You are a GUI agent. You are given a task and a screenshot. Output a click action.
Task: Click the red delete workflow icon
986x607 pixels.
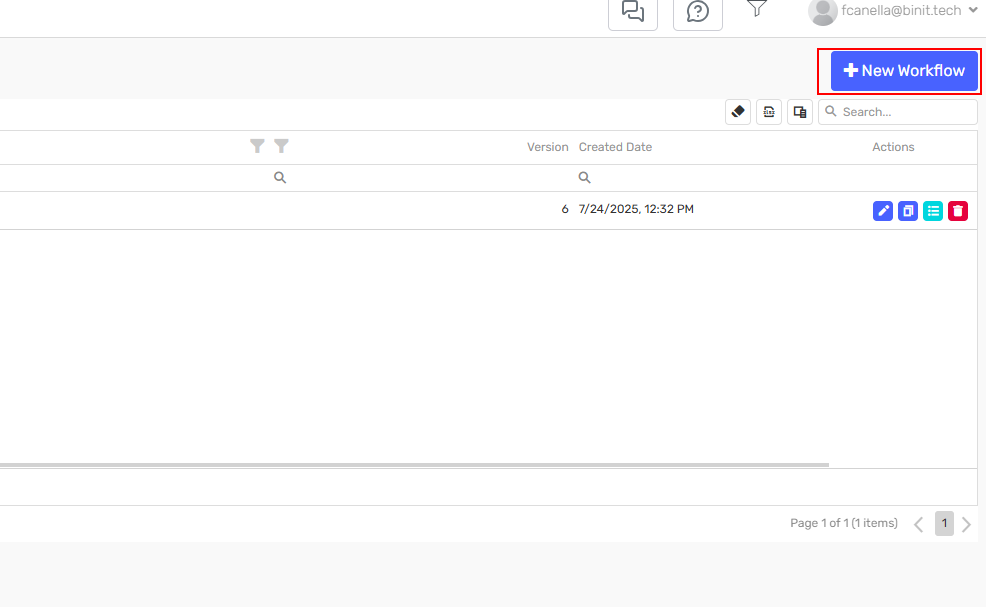click(957, 210)
